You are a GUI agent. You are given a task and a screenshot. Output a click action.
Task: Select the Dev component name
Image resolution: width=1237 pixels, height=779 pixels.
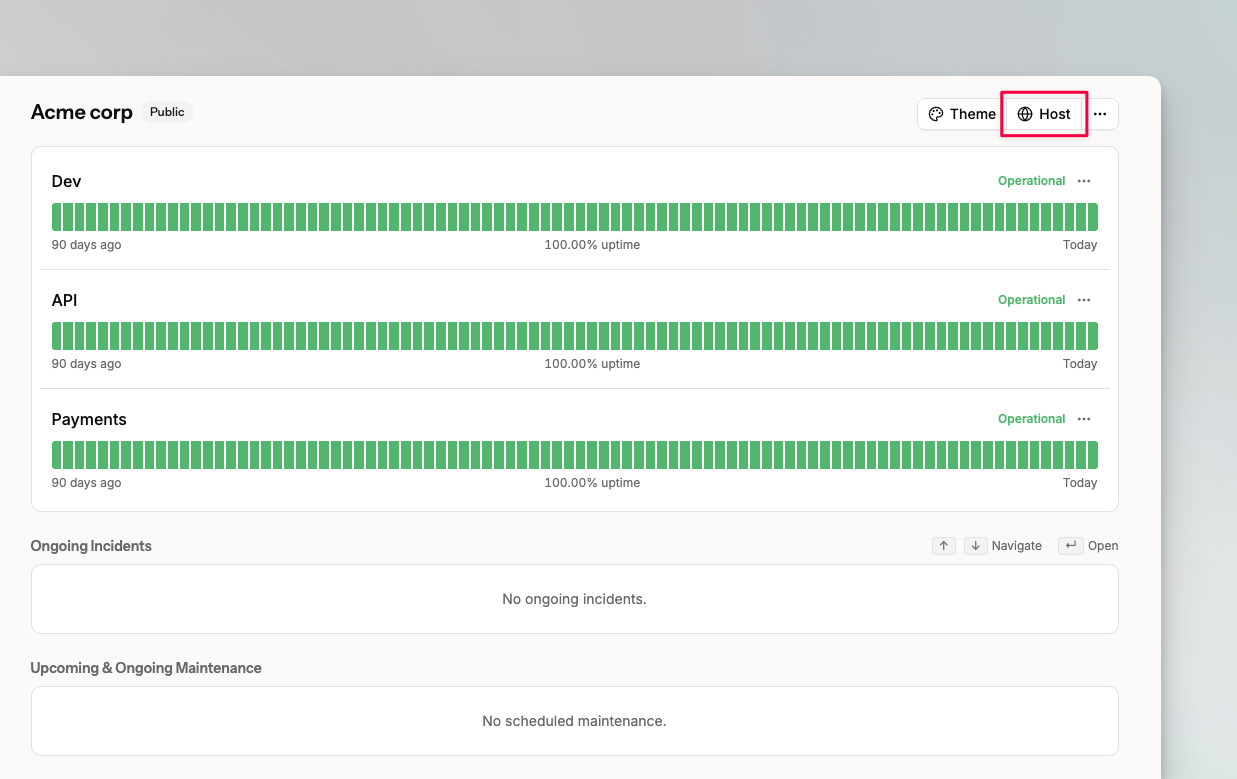[67, 181]
